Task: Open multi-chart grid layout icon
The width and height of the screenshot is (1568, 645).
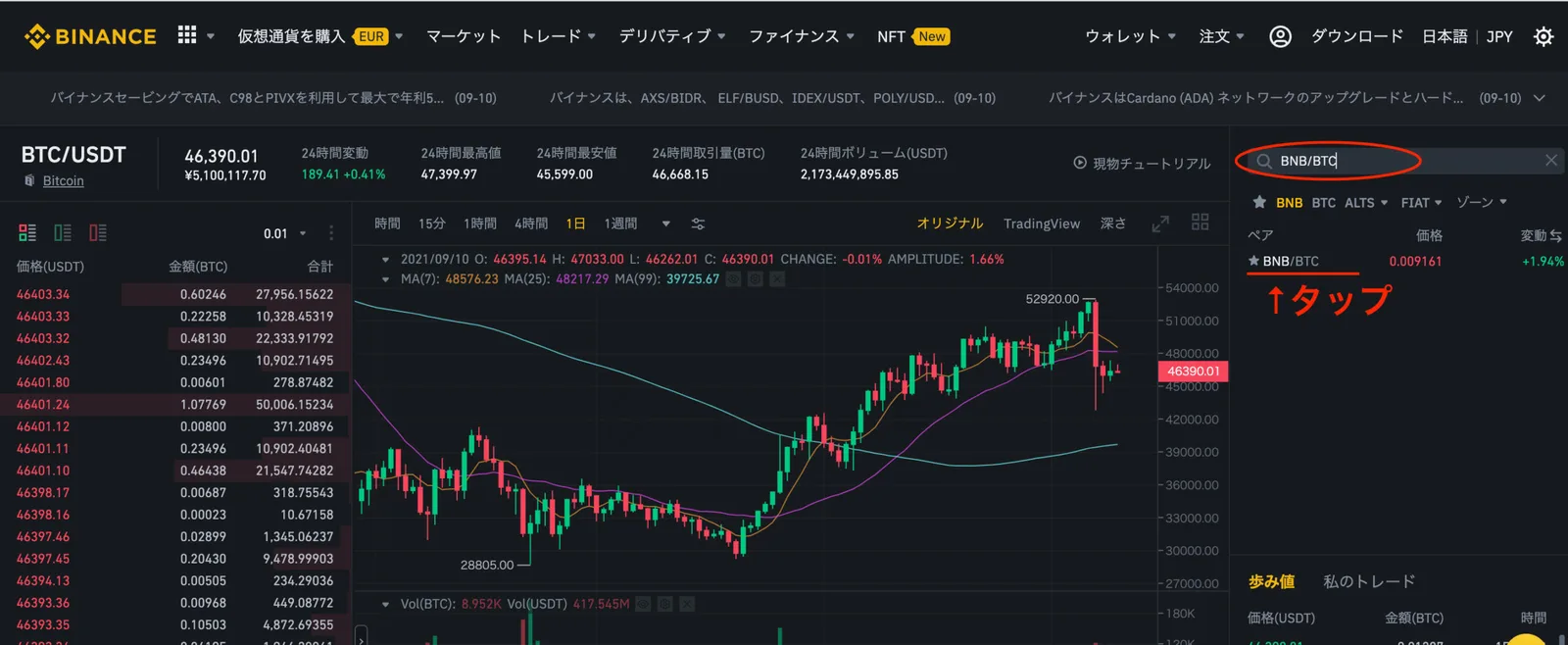Action: point(1200,223)
